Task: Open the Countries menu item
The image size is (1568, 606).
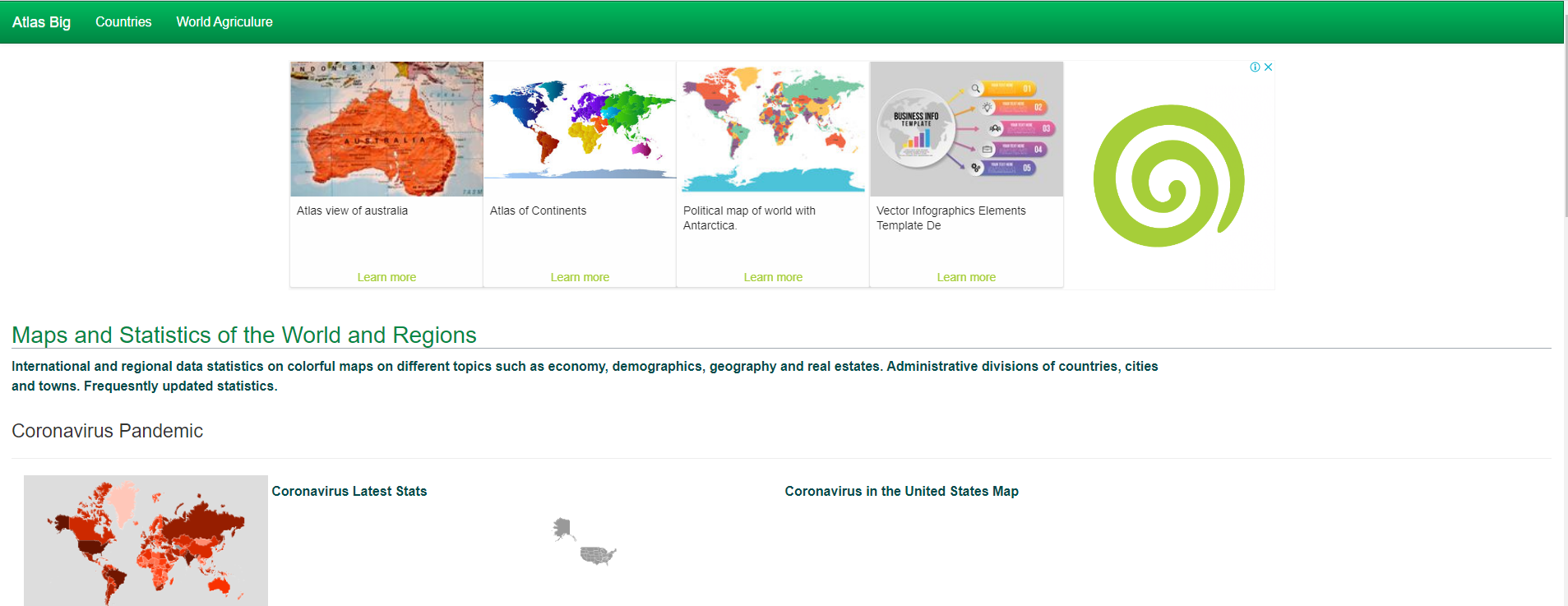Action: [123, 22]
